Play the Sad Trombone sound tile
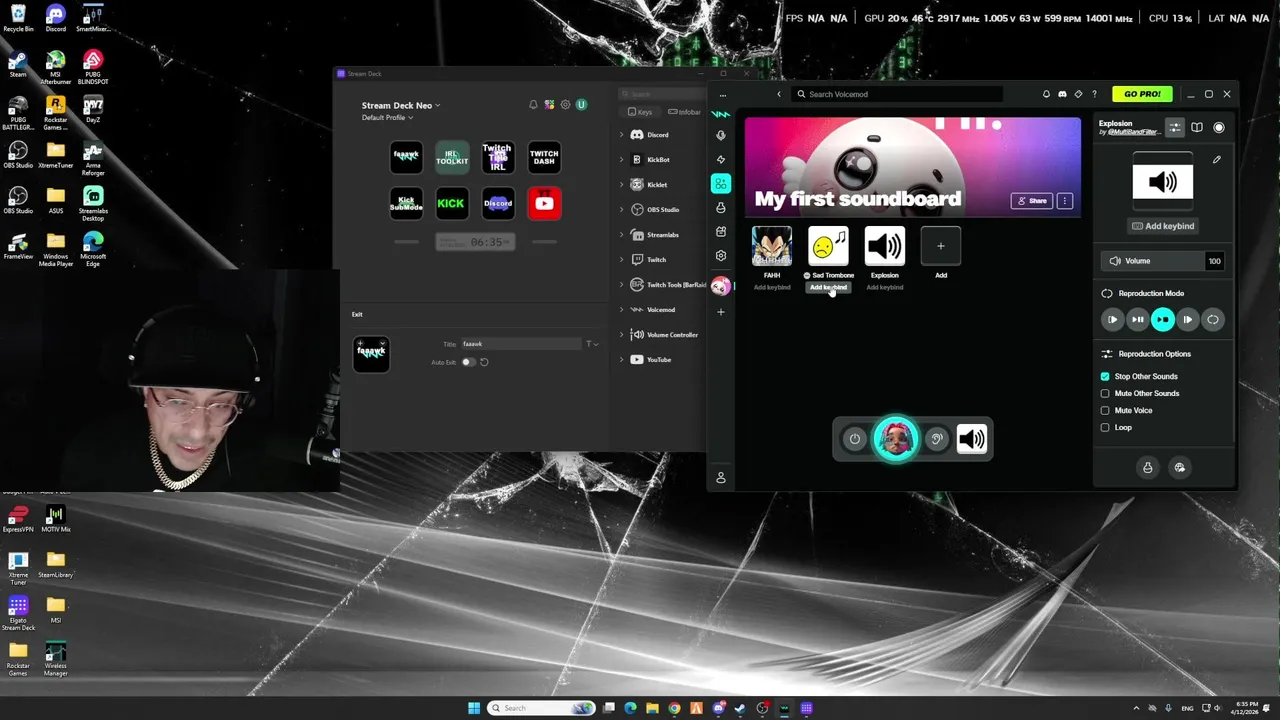The image size is (1280, 720). (x=828, y=246)
